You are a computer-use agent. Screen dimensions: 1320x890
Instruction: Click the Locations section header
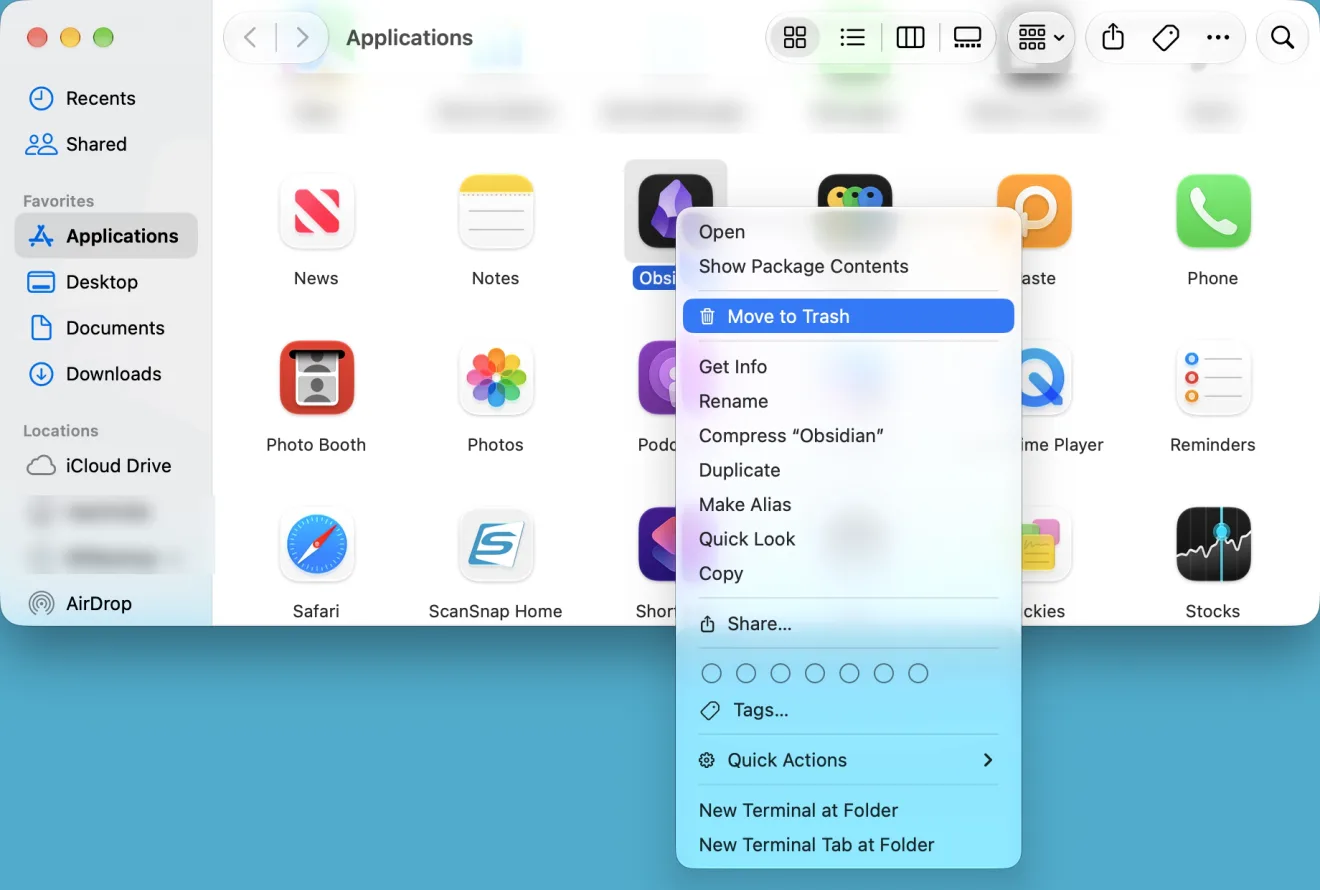60,431
